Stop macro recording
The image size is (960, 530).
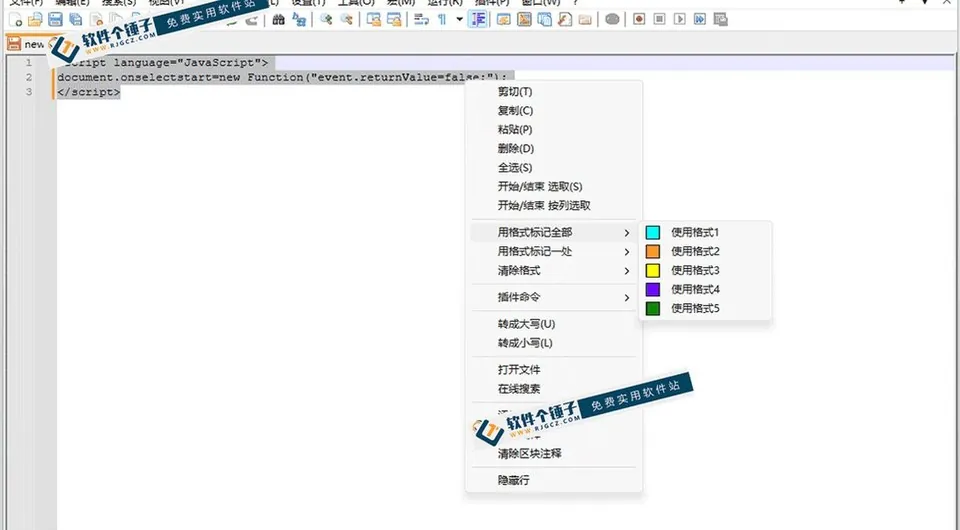[659, 20]
